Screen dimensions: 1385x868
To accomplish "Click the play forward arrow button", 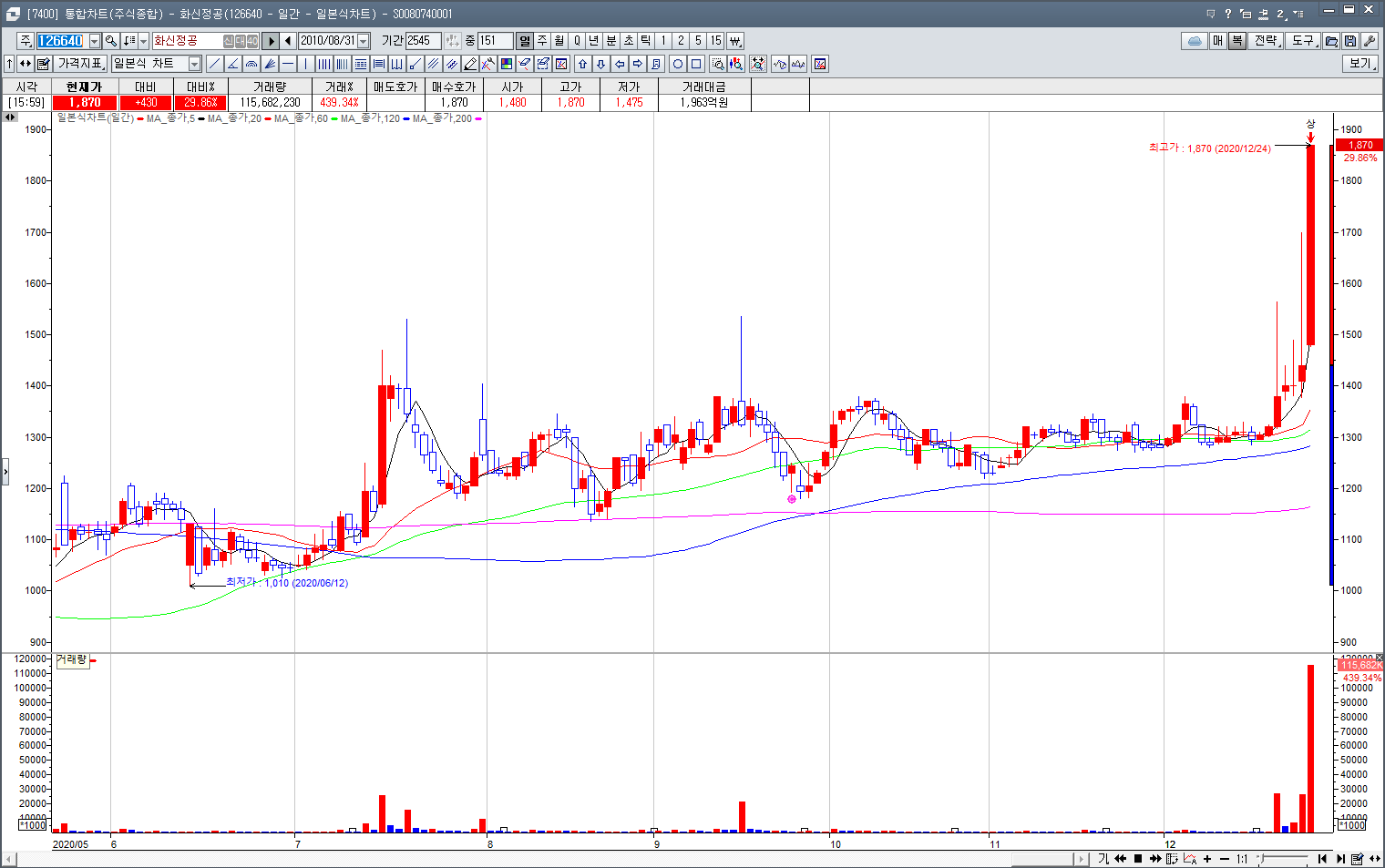I will (x=271, y=41).
